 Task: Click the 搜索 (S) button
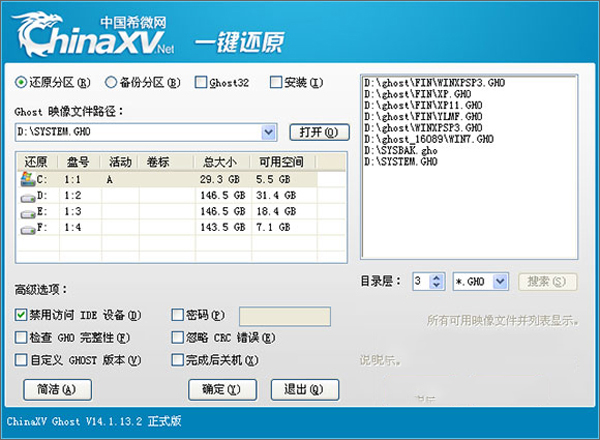548,282
